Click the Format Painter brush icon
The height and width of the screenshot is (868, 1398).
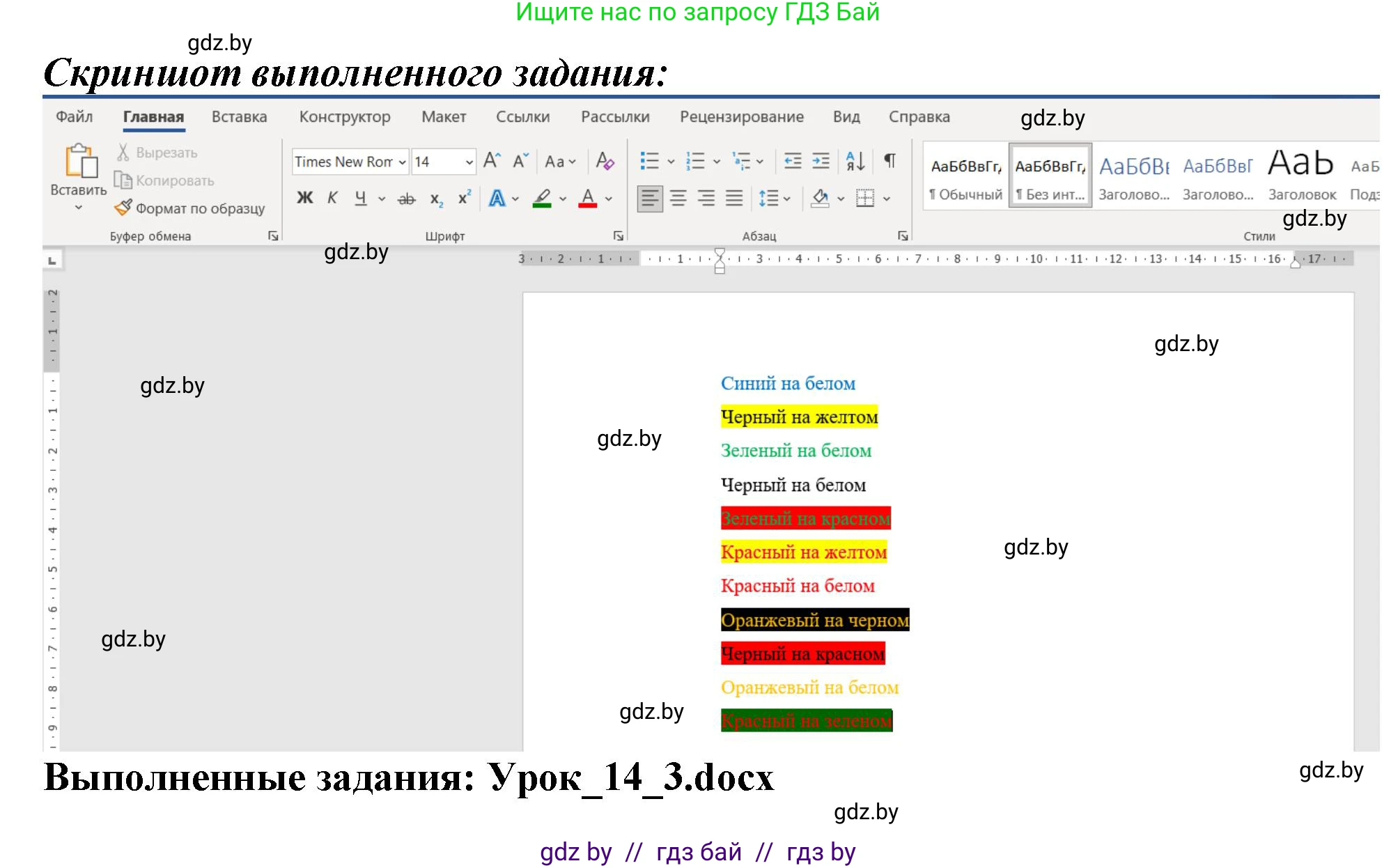123,208
